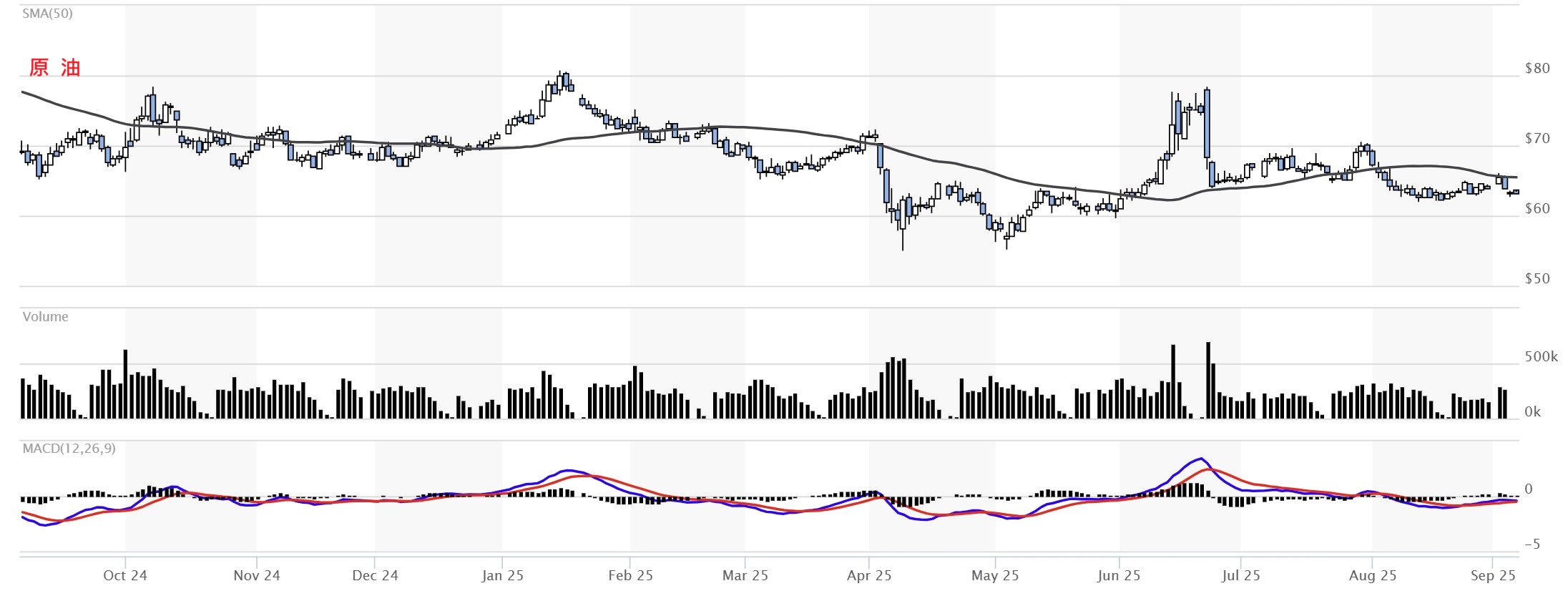Select the Oct 24 date marker
Screen dimensions: 1568x596
pos(125,576)
